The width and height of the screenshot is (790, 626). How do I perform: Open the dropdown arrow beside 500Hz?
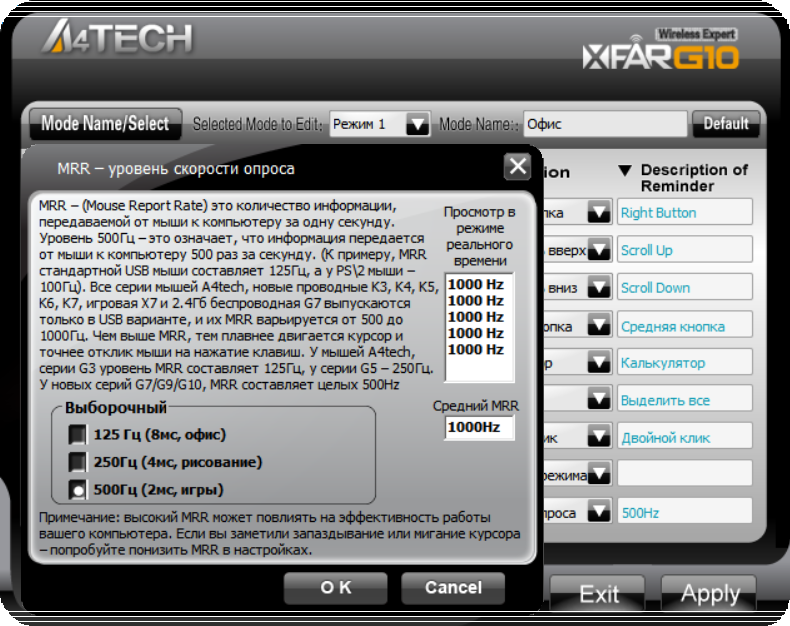pyautogui.click(x=599, y=513)
